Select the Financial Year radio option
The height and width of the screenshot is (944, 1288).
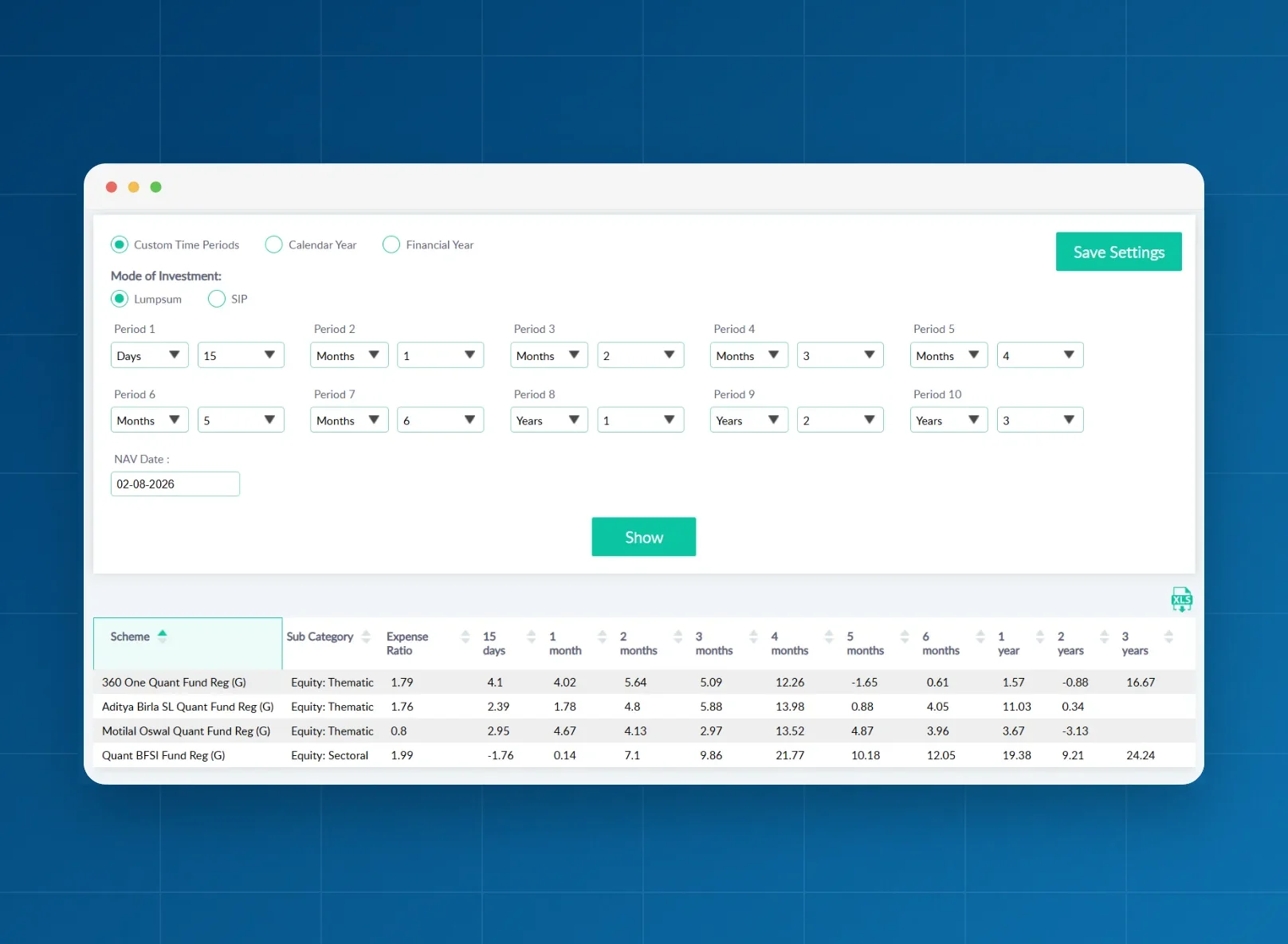pyautogui.click(x=391, y=245)
